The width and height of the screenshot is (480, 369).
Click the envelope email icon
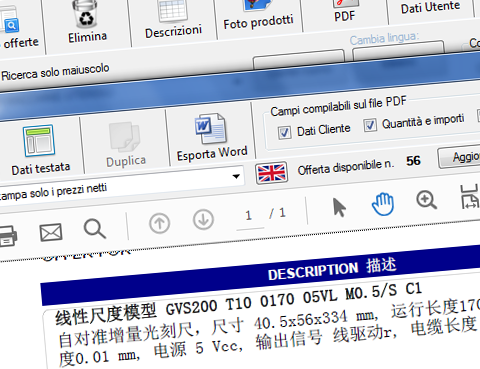coord(51,232)
